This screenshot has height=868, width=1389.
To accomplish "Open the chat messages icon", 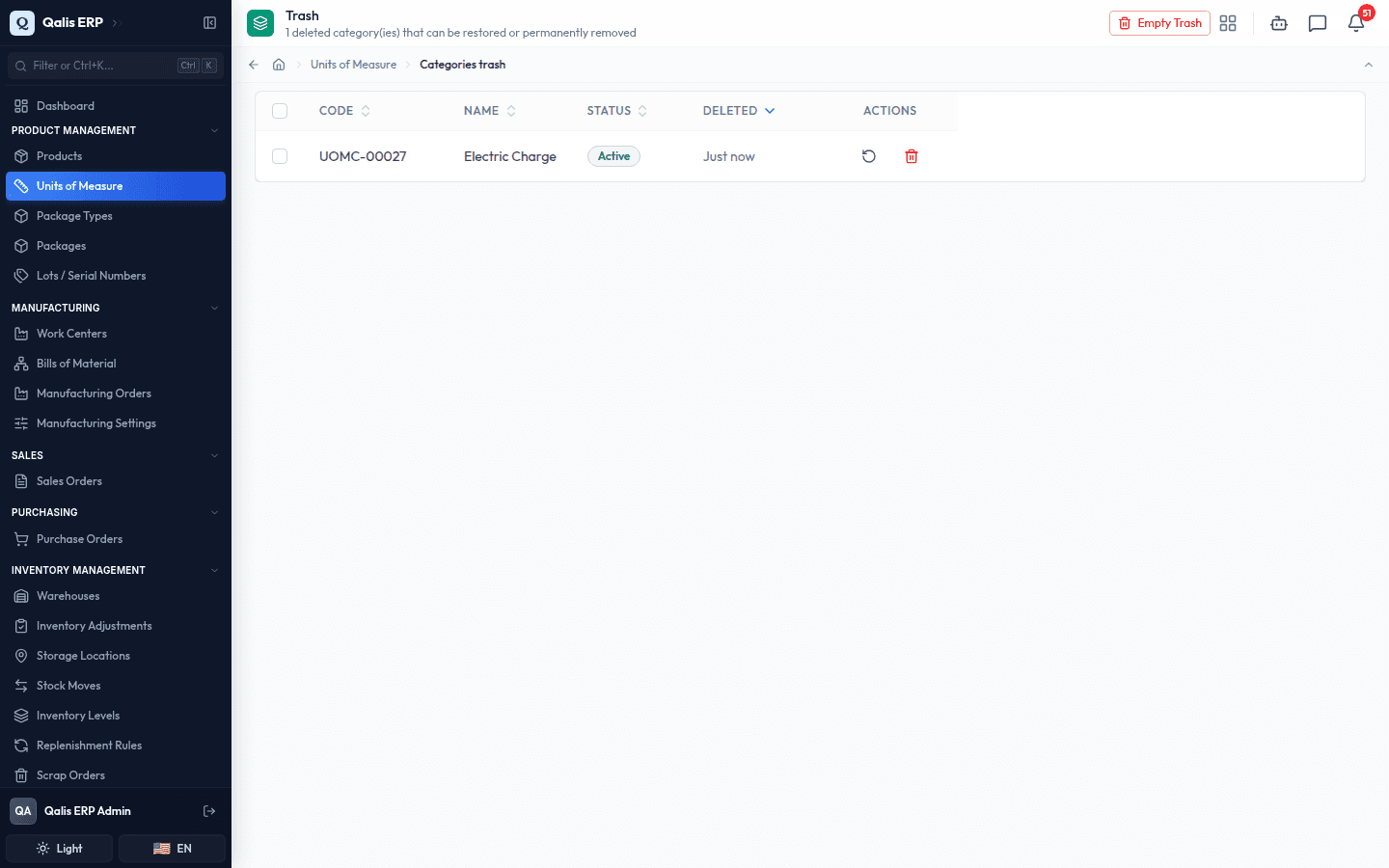I will click(1318, 23).
